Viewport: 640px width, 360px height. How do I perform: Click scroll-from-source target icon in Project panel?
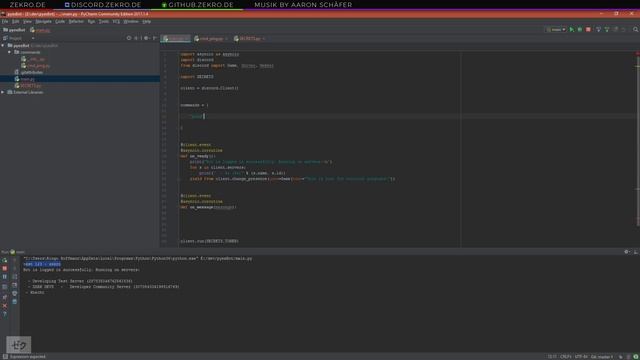point(129,38)
